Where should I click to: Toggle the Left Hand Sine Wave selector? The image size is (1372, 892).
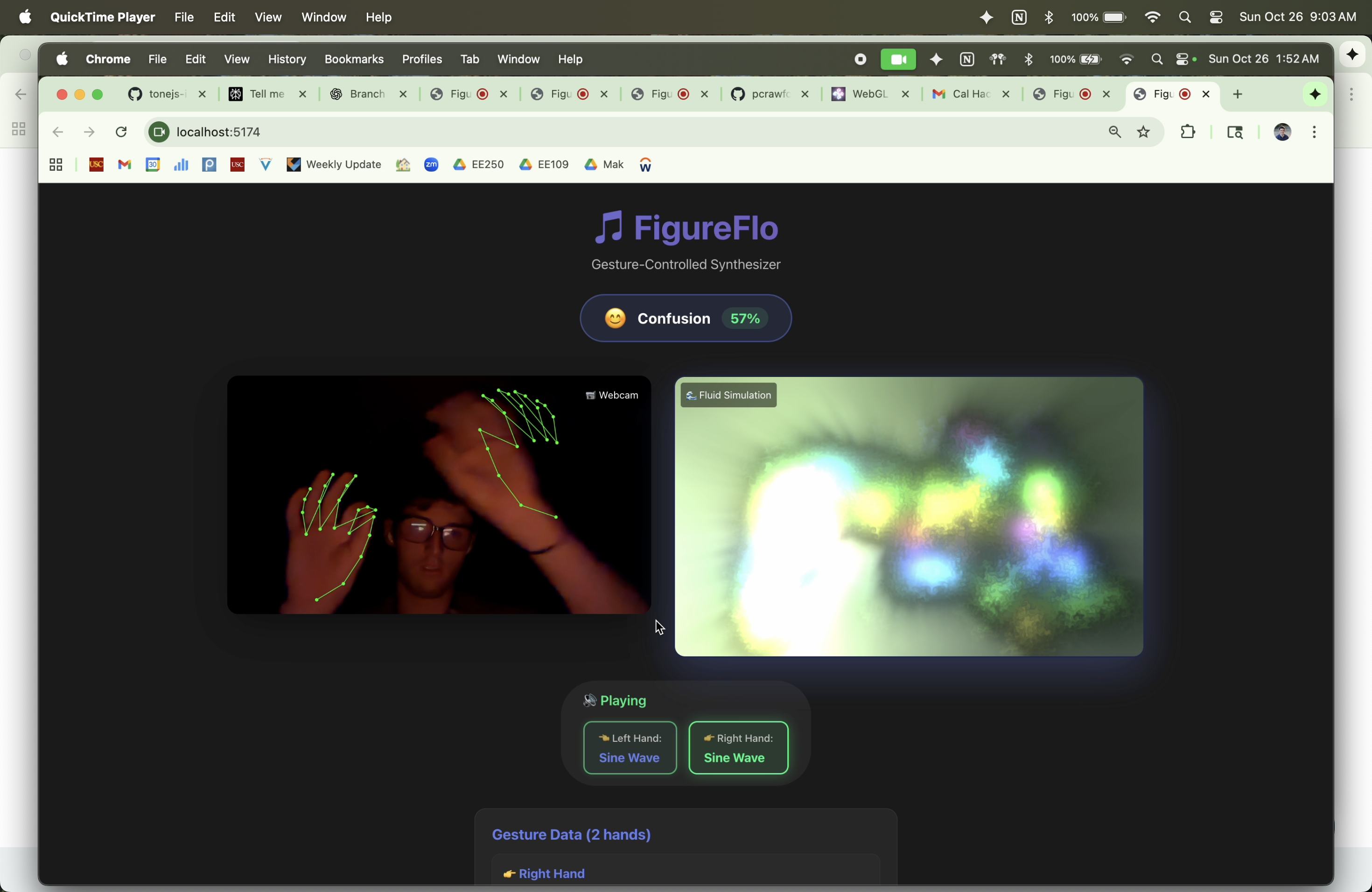click(630, 748)
